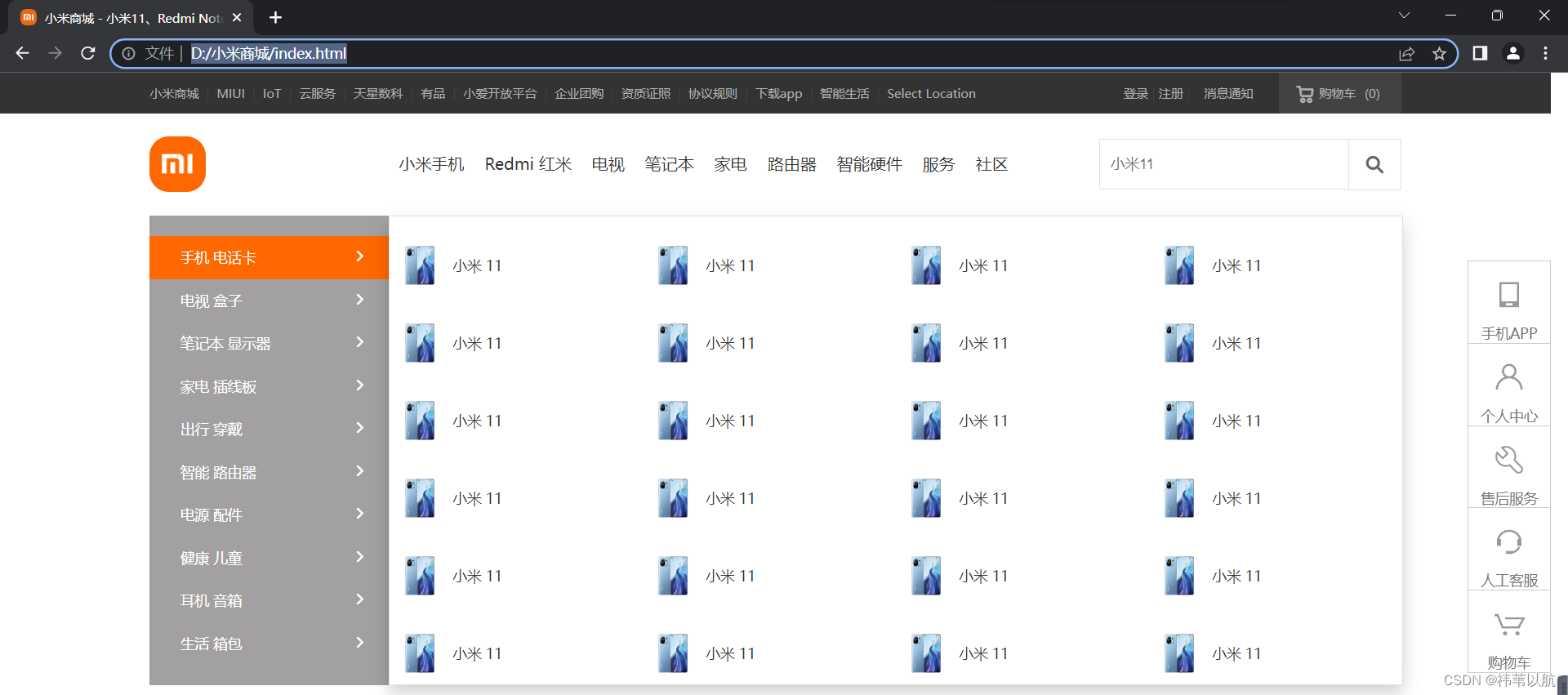Go back with the browser back arrow
The height and width of the screenshot is (695, 1568).
click(x=22, y=53)
